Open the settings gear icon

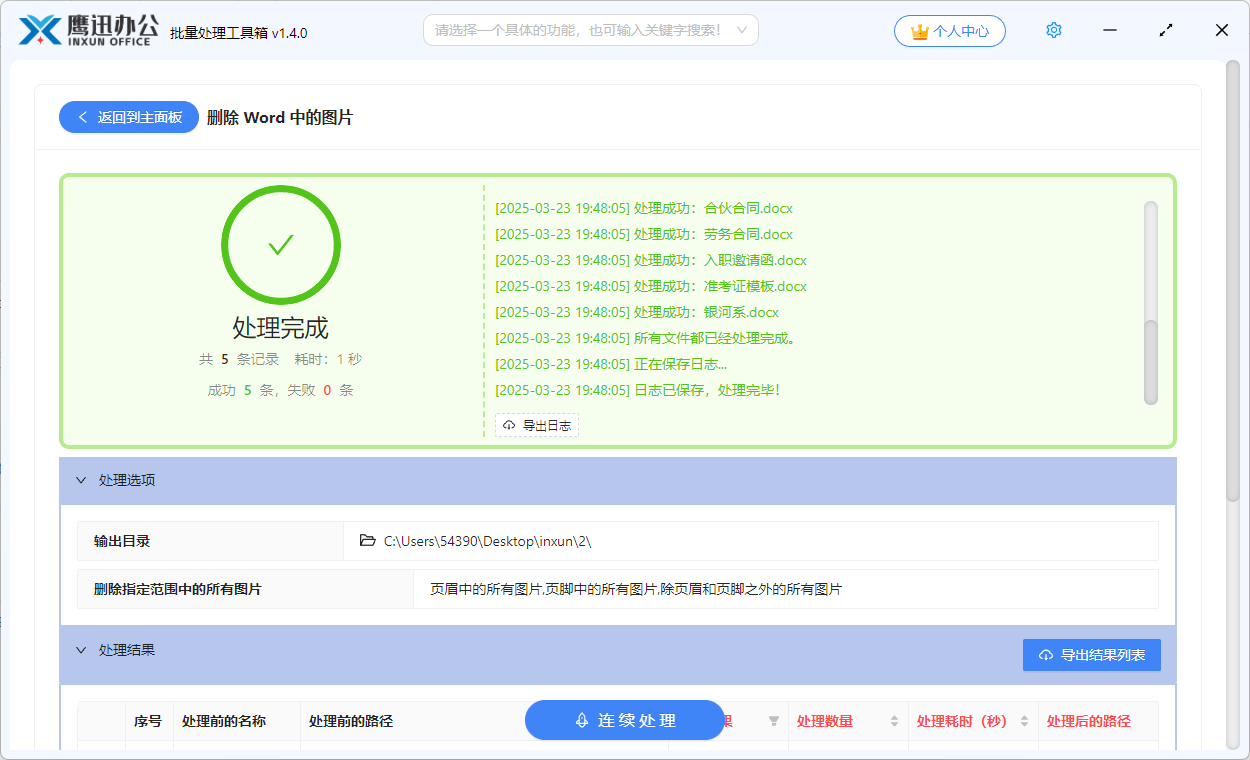click(x=1053, y=31)
